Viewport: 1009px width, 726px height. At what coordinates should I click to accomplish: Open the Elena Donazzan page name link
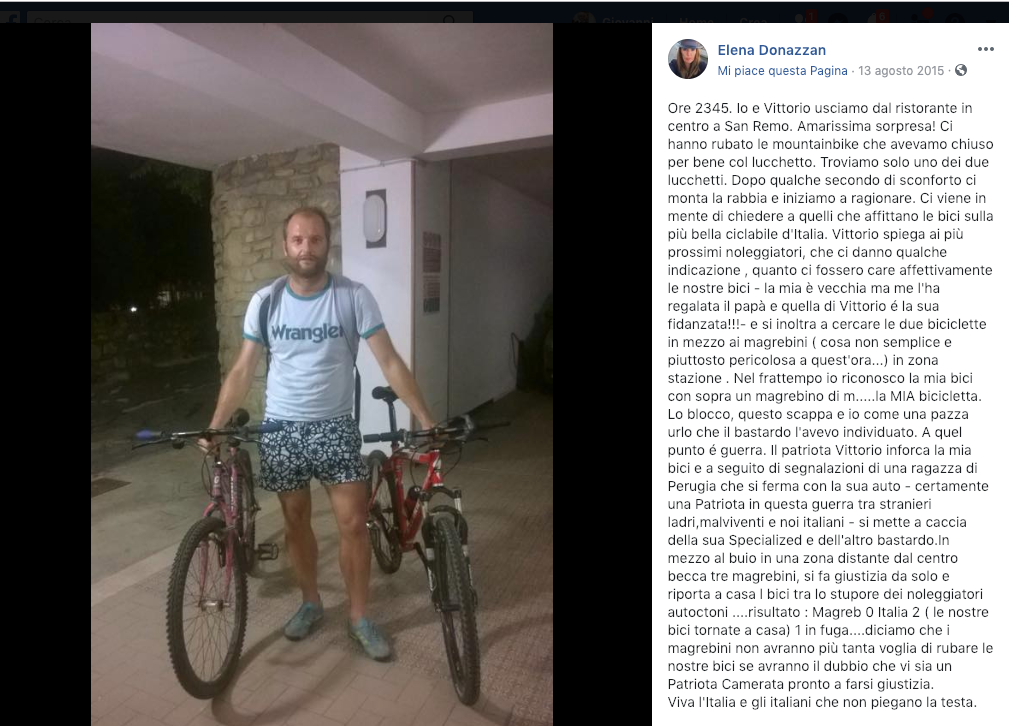[x=772, y=50]
